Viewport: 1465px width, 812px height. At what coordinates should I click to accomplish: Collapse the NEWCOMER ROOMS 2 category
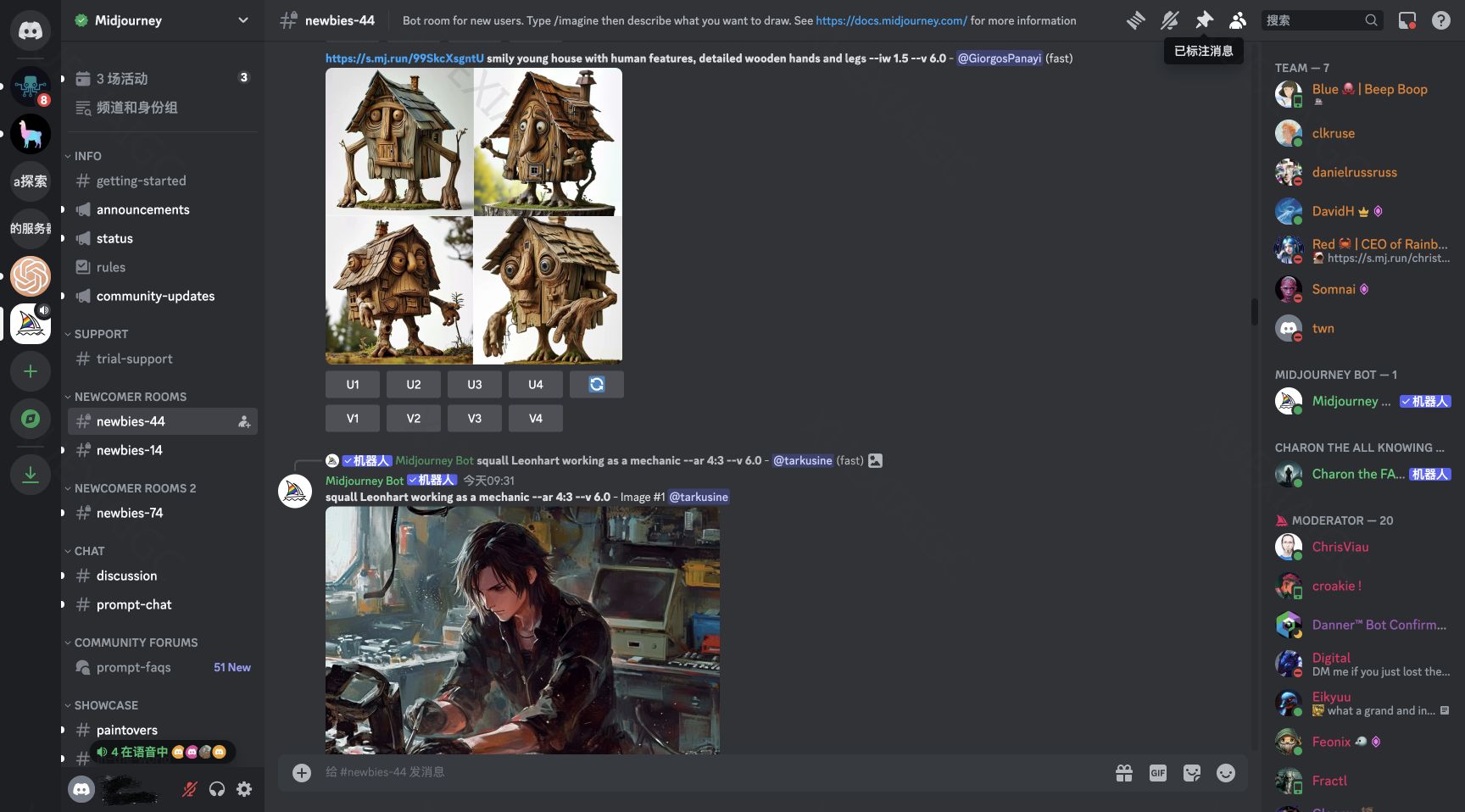click(131, 488)
